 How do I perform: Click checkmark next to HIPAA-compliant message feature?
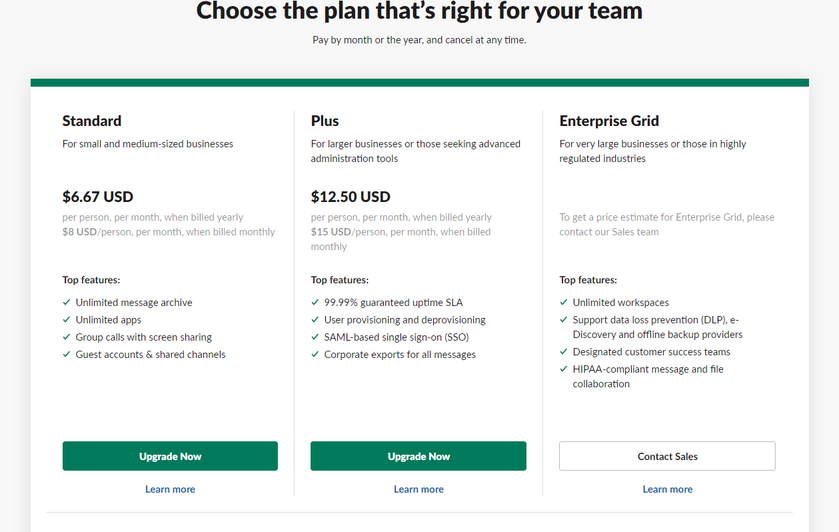coord(564,370)
